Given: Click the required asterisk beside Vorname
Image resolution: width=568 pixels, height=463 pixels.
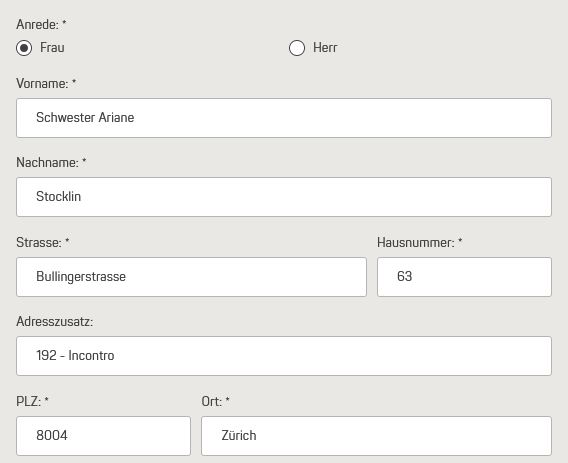Looking at the screenshot, I should click(x=74, y=82).
